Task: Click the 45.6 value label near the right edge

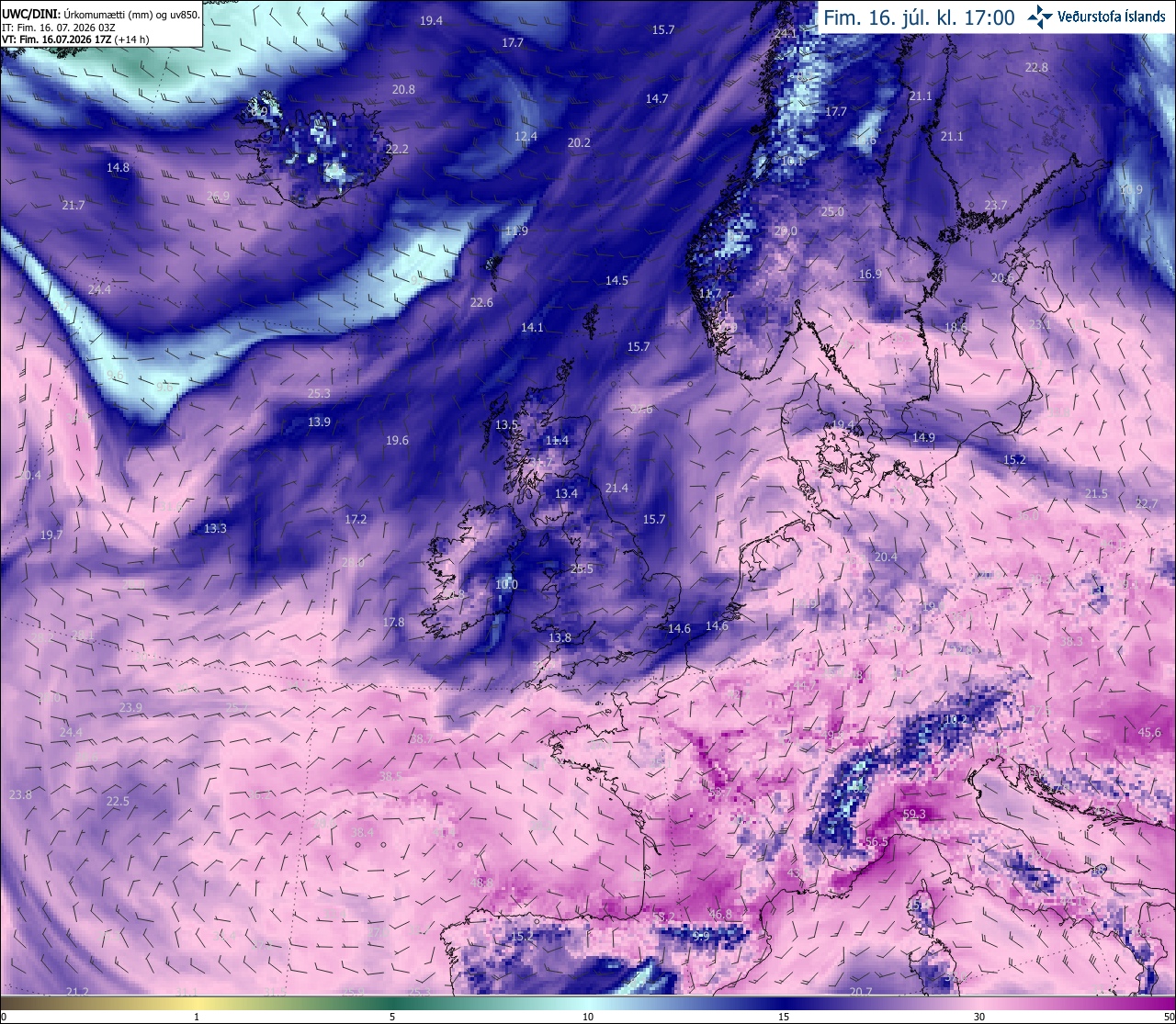Action: tap(1149, 733)
